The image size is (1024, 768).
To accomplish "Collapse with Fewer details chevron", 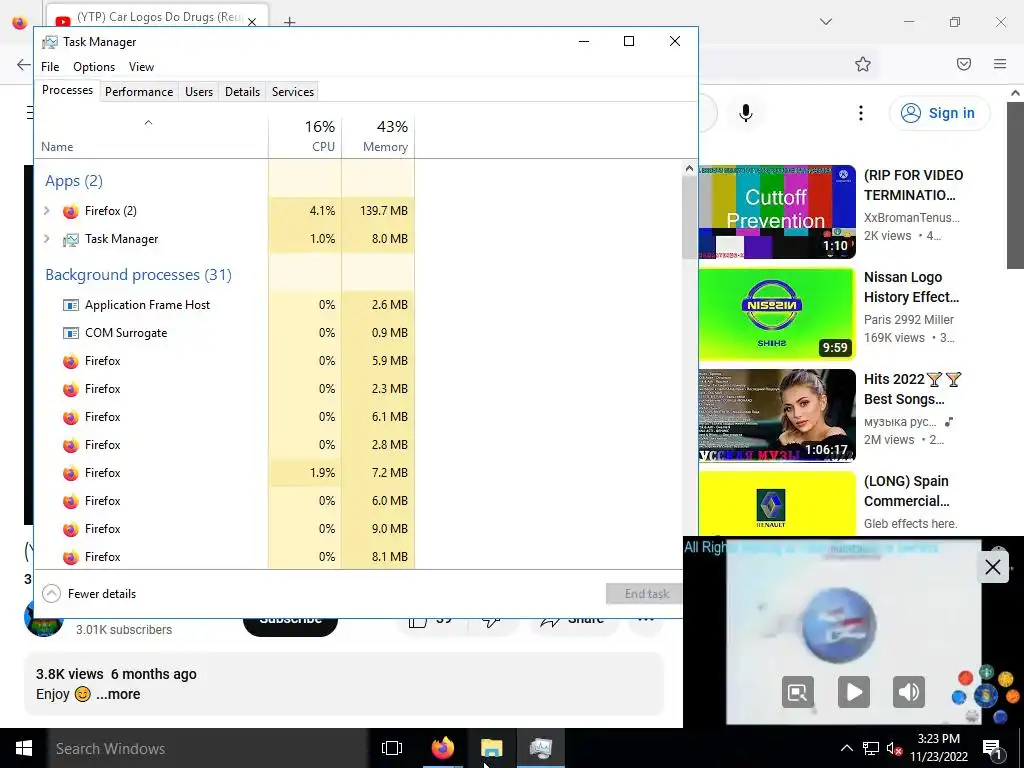I will click(x=52, y=594).
